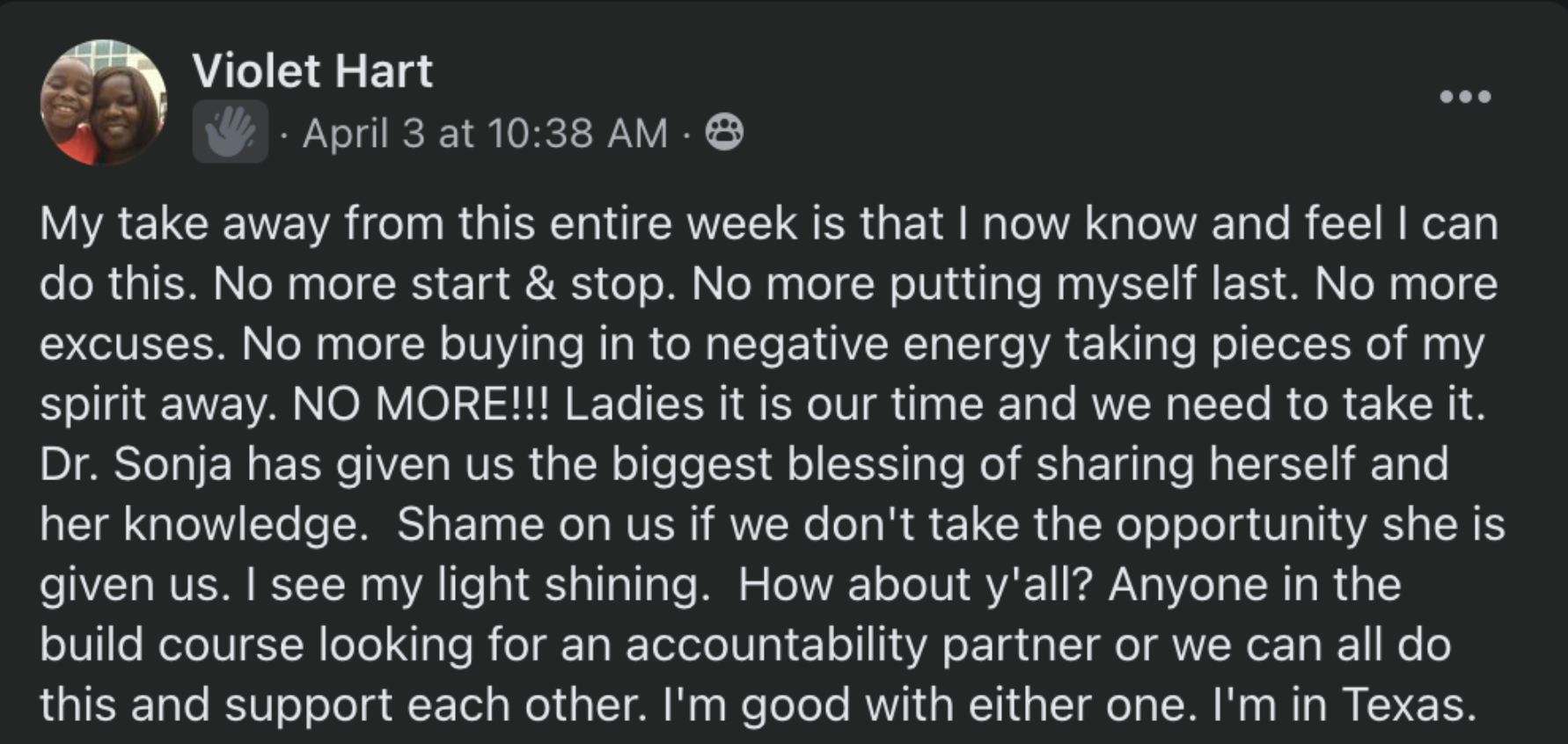The width and height of the screenshot is (1568, 744).
Task: Click the phrase "negative energy" in the post
Action: click(x=877, y=345)
